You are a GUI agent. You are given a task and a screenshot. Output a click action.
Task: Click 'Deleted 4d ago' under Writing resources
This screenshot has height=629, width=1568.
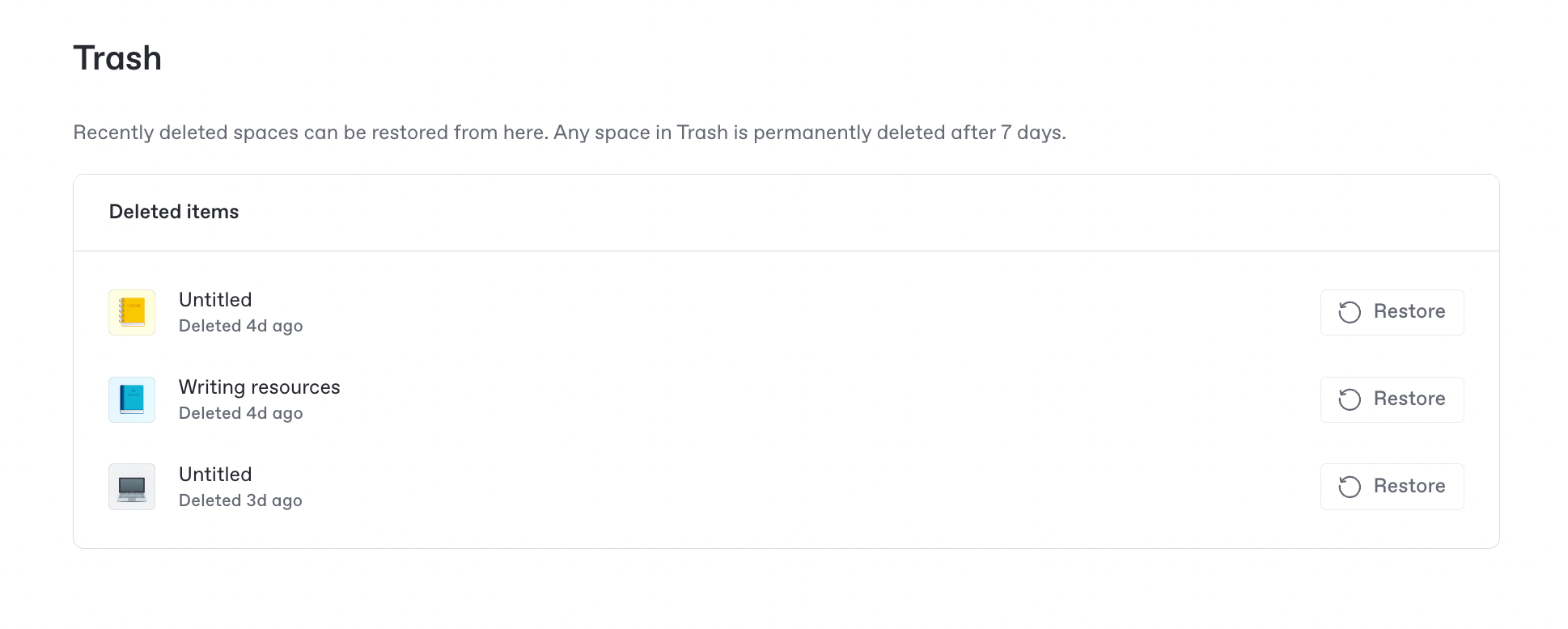pos(240,413)
